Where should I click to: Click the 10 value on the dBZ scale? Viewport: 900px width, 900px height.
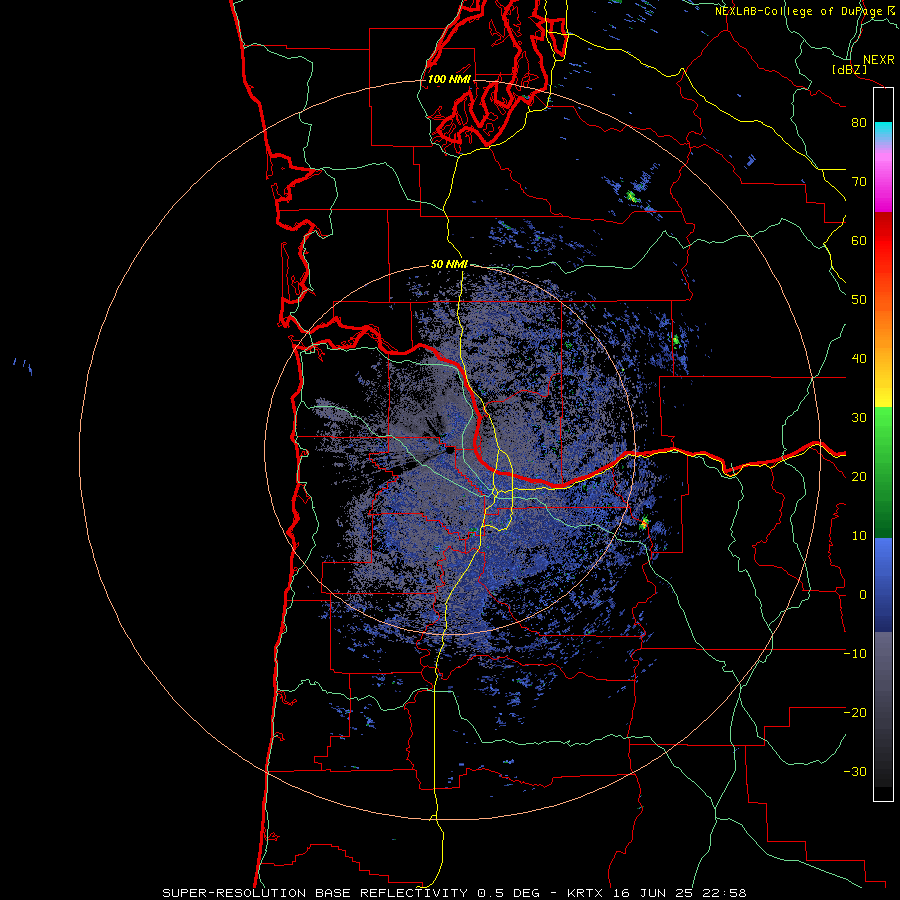tap(859, 536)
